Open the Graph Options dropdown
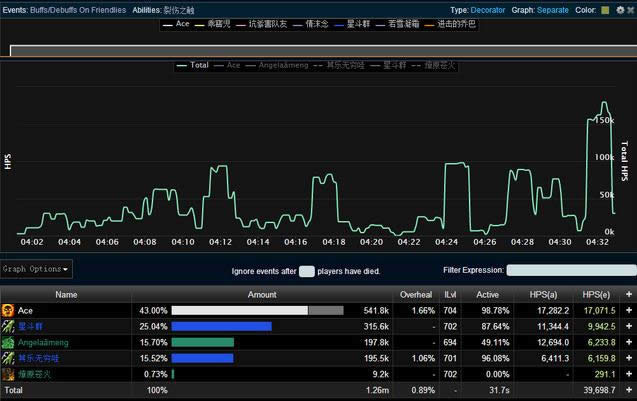 coord(36,269)
